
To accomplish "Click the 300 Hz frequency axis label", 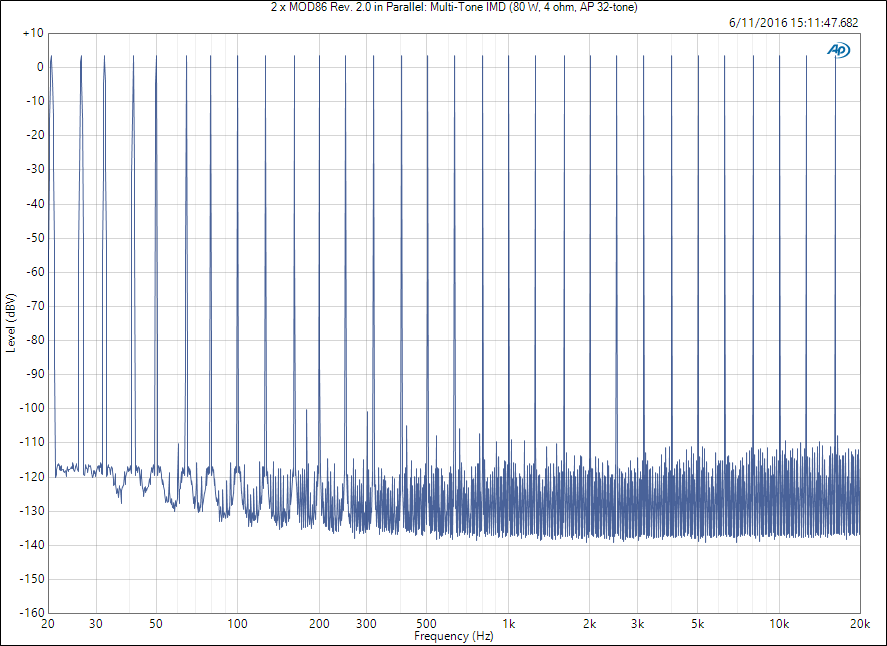I will 367,623.
